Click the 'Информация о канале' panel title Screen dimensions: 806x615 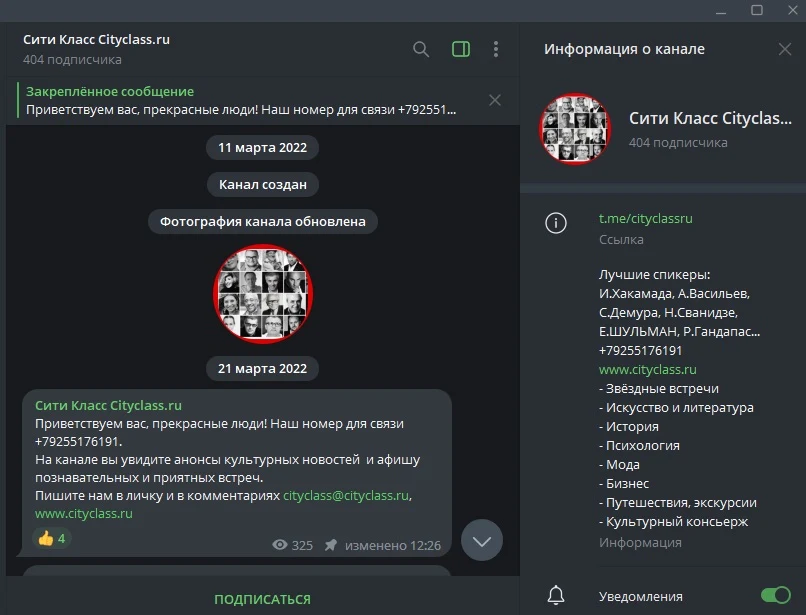tap(624, 49)
